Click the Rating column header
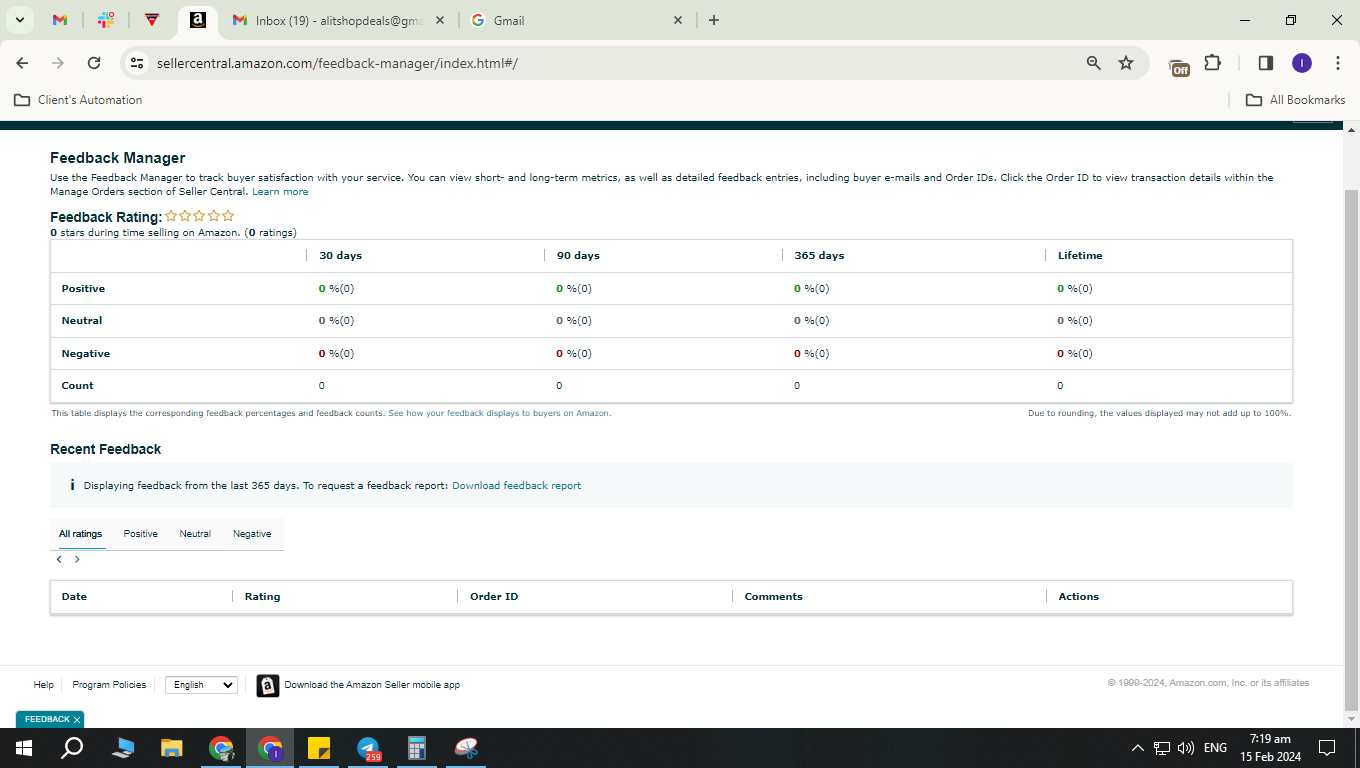This screenshot has height=768, width=1360. 262,597
